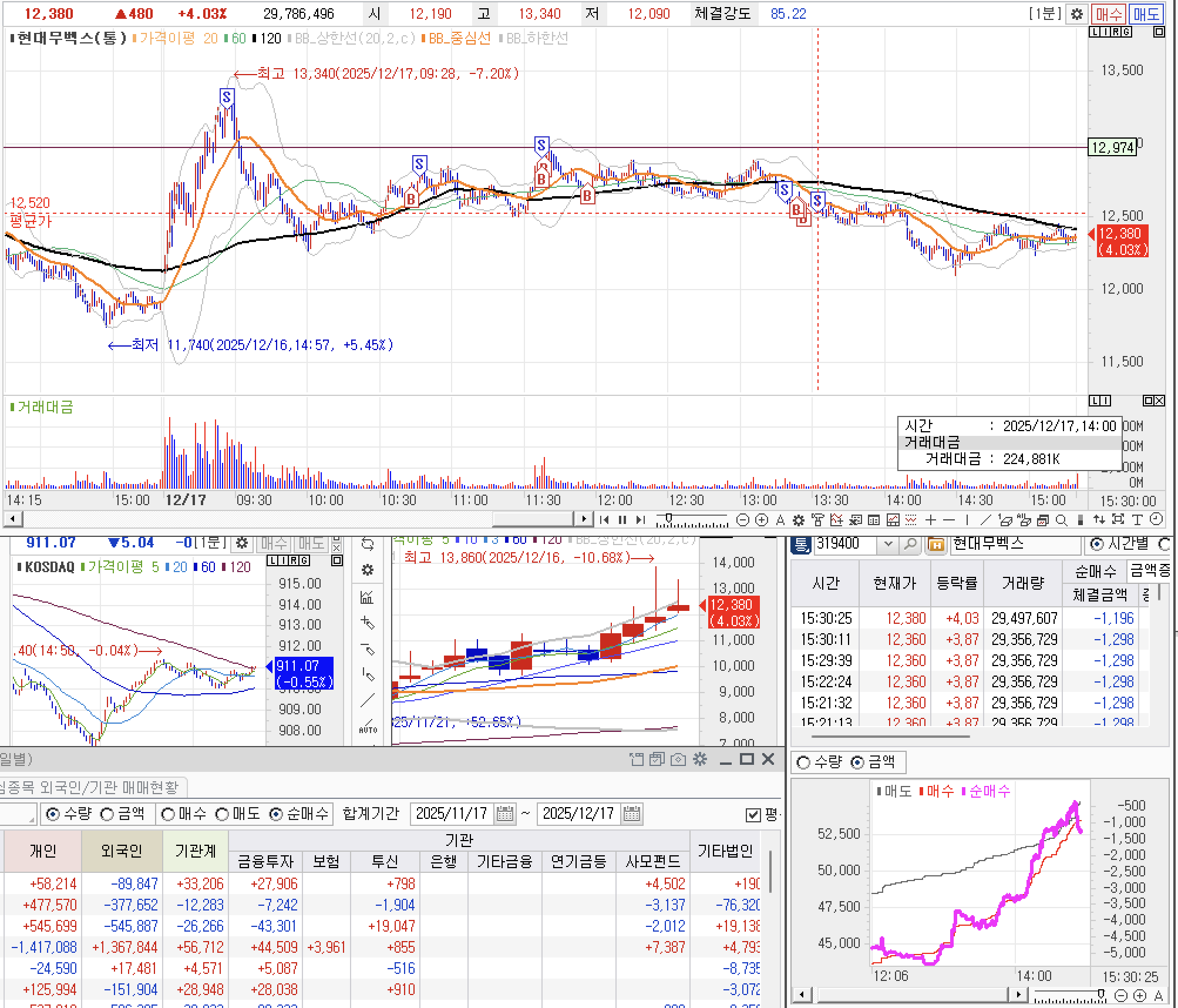Pause the chart replay playback
The width and height of the screenshot is (1178, 1008).
click(x=622, y=520)
